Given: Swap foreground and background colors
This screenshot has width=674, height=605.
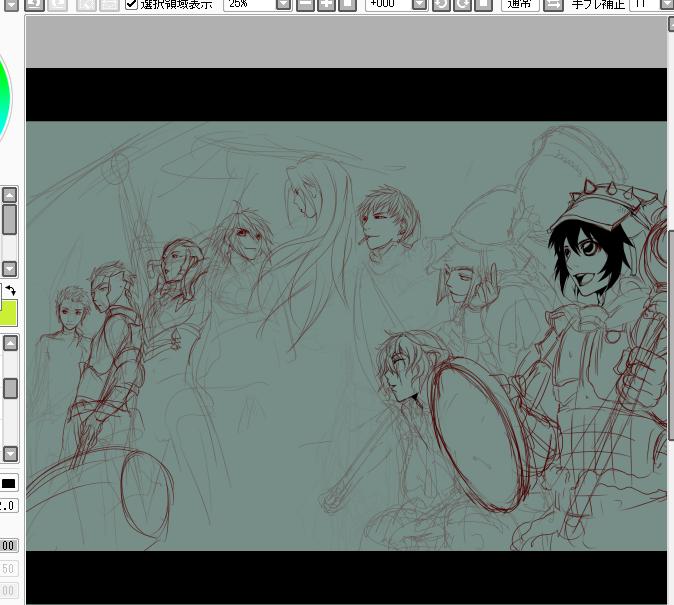Looking at the screenshot, I should click(11, 291).
